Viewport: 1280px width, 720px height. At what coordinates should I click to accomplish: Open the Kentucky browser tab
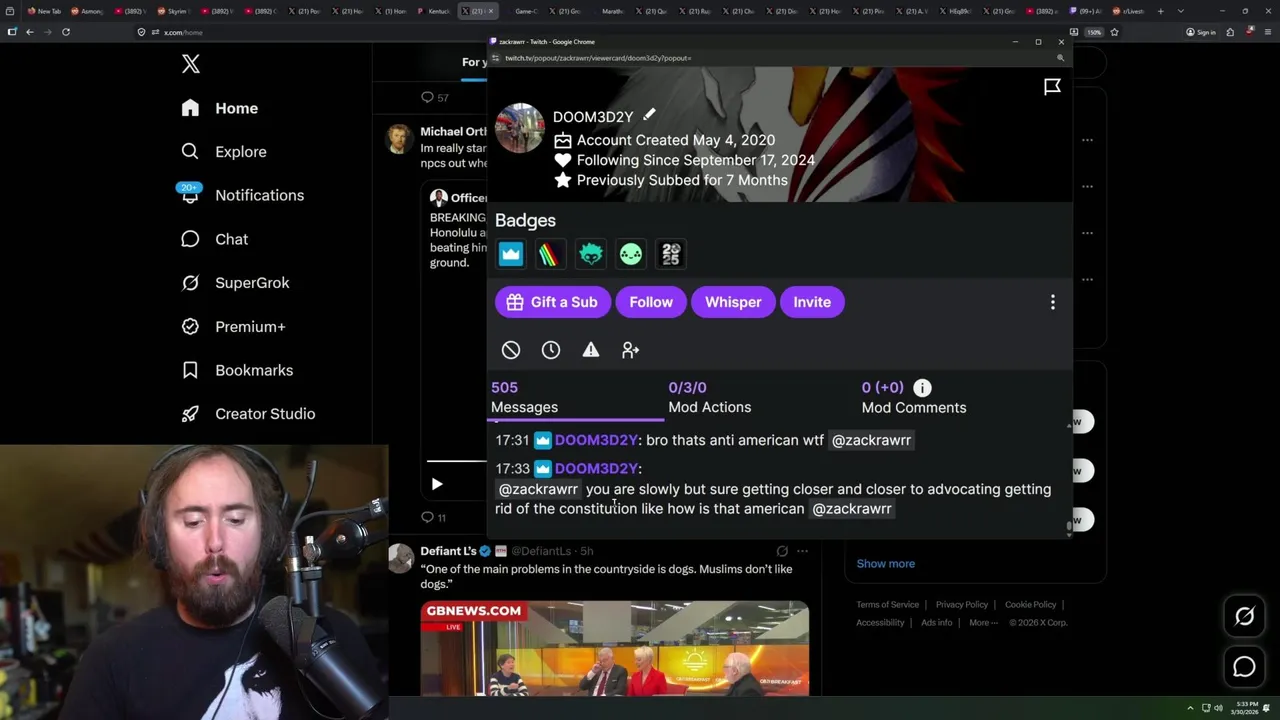pos(434,11)
